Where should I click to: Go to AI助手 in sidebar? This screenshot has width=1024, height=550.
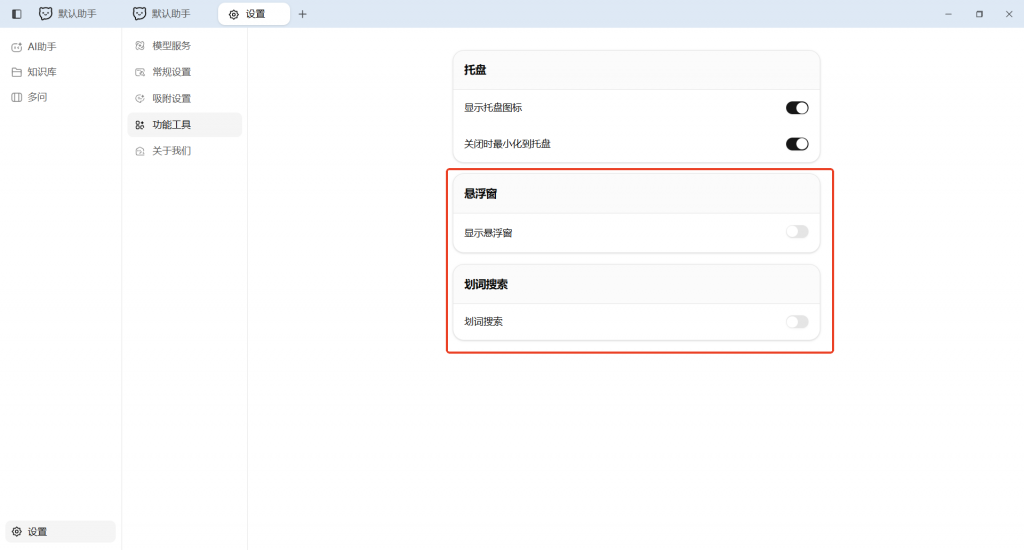[60, 47]
